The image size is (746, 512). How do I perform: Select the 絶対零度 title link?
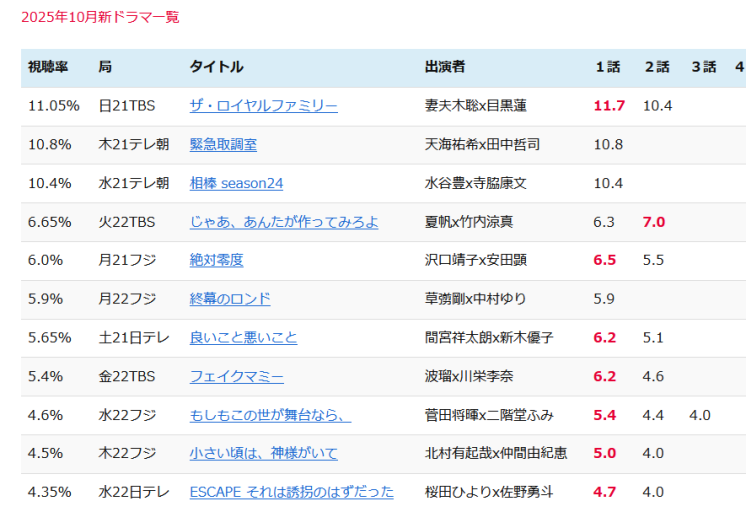pos(216,260)
